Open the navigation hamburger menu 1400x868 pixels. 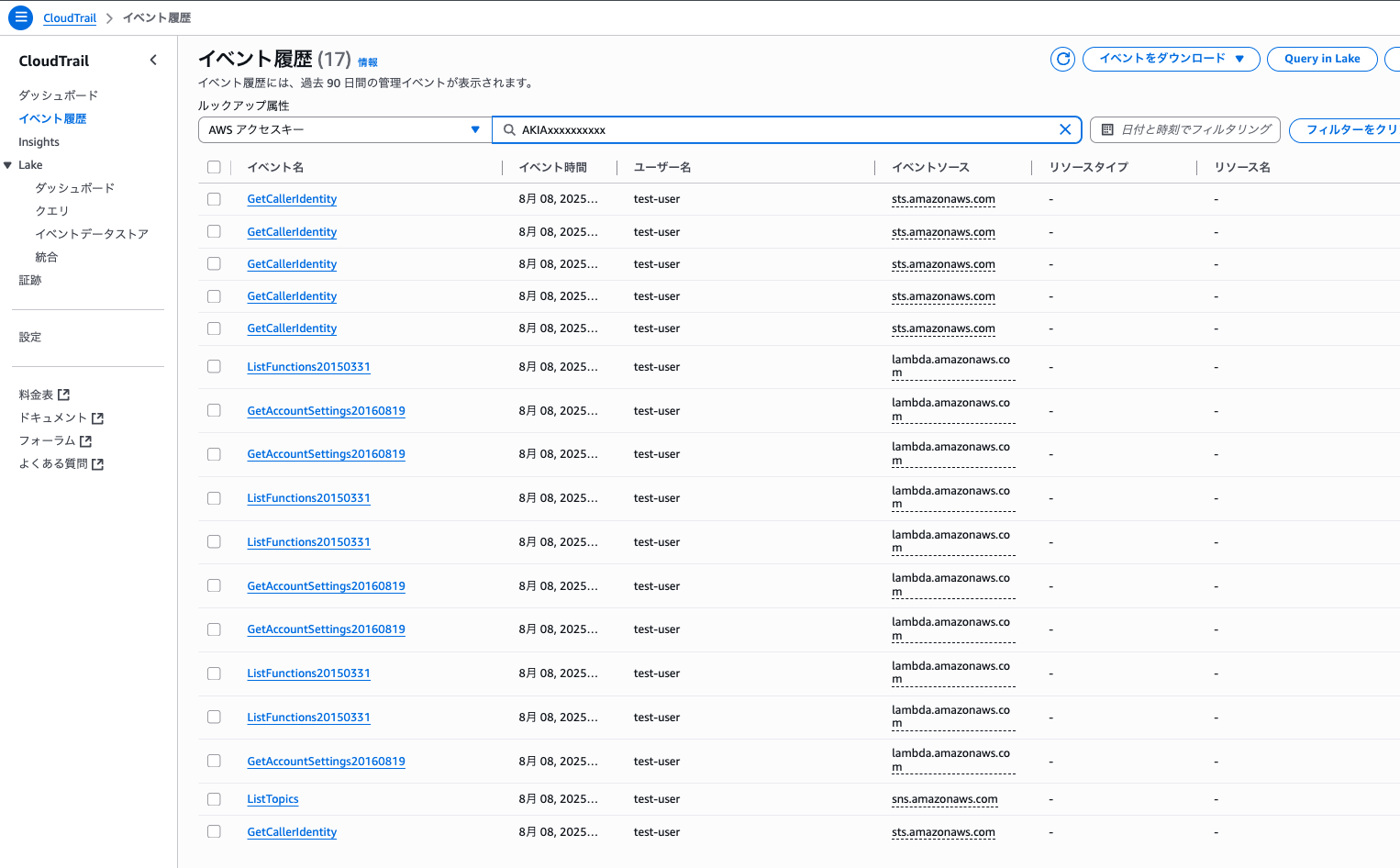[20, 17]
